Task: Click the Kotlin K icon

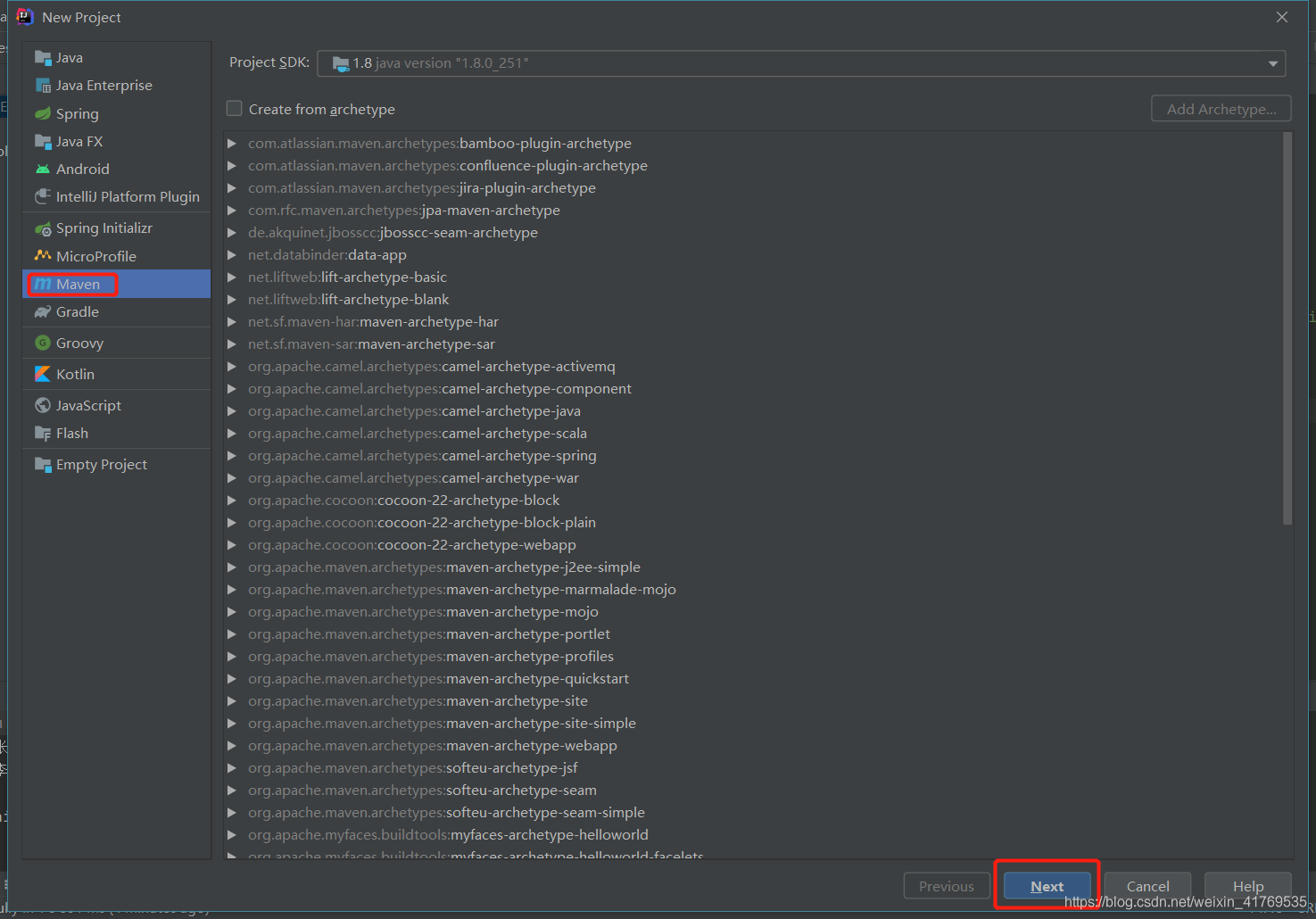Action: pyautogui.click(x=43, y=374)
